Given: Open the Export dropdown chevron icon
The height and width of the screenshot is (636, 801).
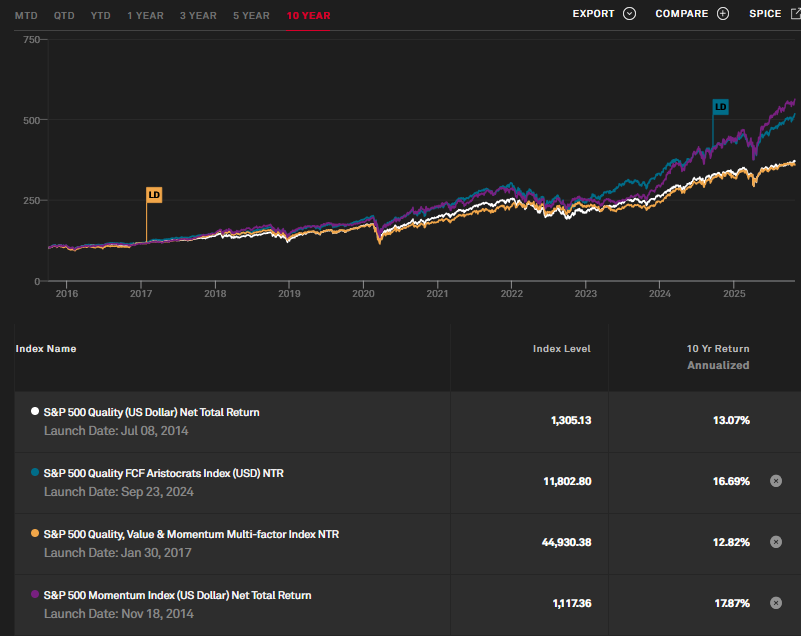Looking at the screenshot, I should tap(629, 14).
